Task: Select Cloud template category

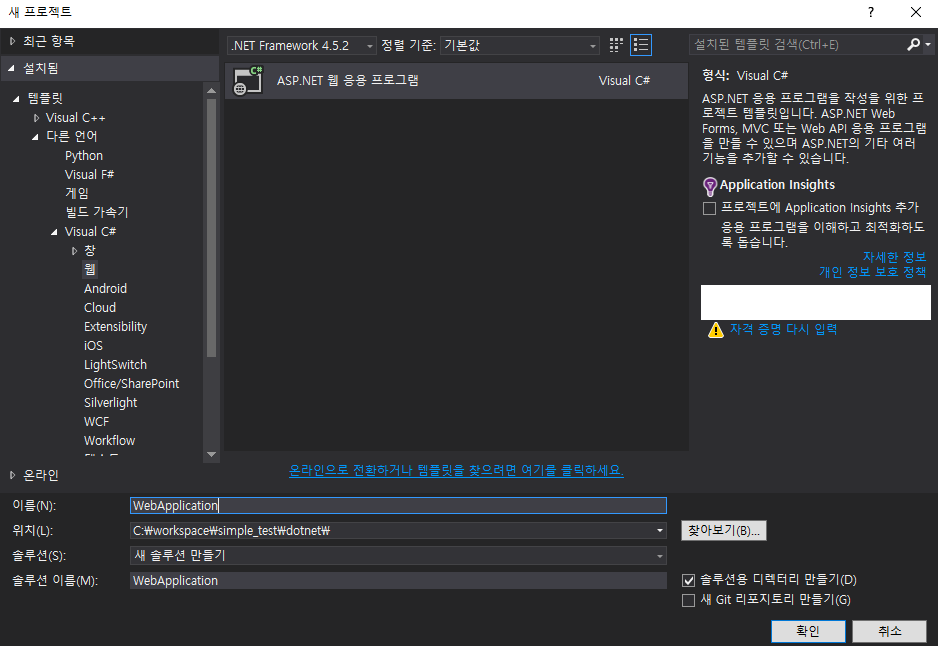Action: (x=100, y=307)
